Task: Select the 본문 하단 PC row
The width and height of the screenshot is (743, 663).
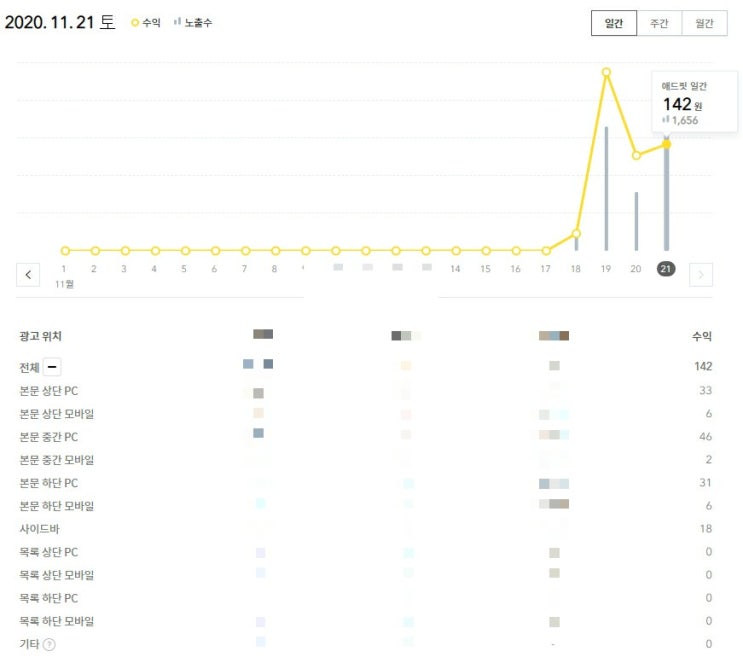Action: [365, 483]
